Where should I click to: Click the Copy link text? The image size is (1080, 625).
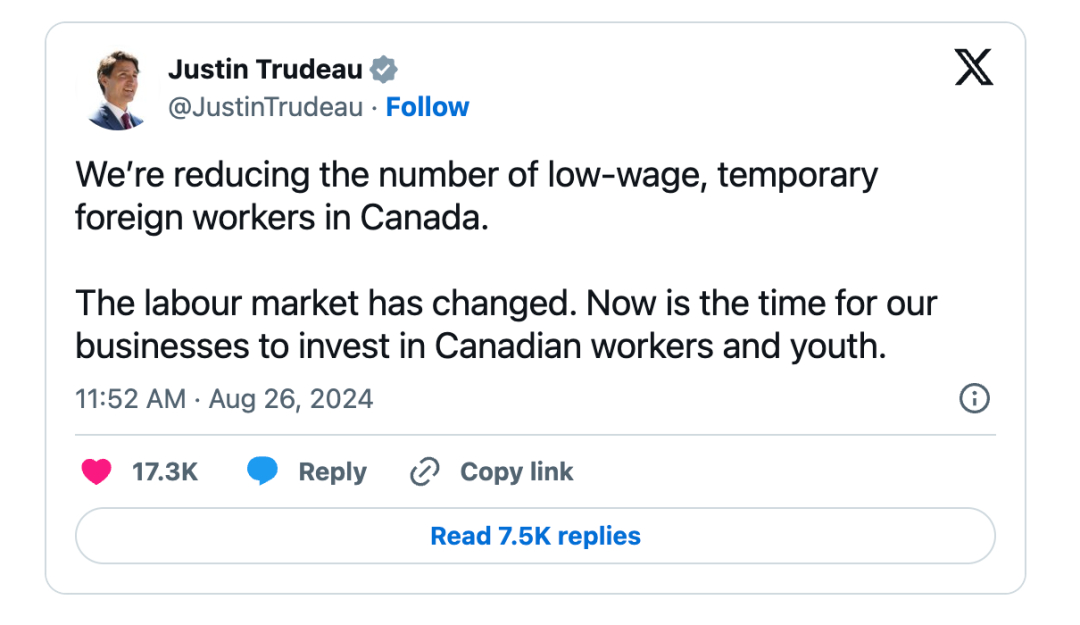517,473
